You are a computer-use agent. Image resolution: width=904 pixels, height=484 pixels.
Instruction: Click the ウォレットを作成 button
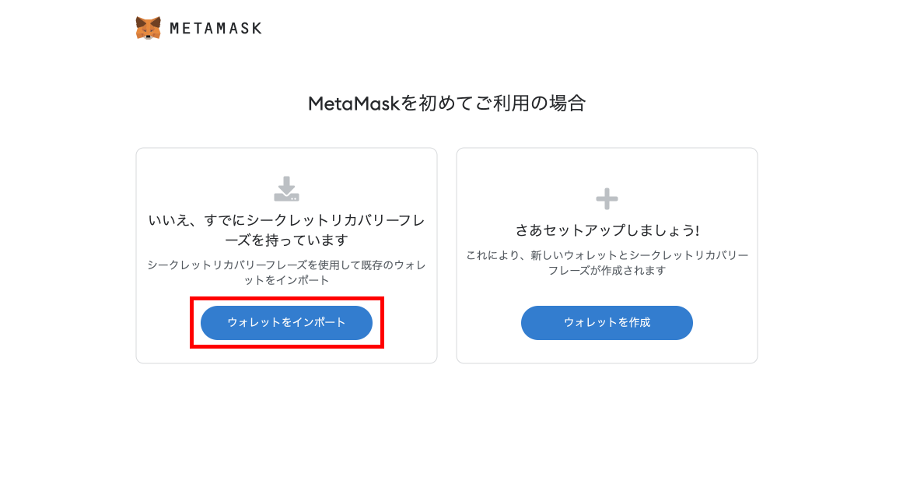pyautogui.click(x=607, y=323)
